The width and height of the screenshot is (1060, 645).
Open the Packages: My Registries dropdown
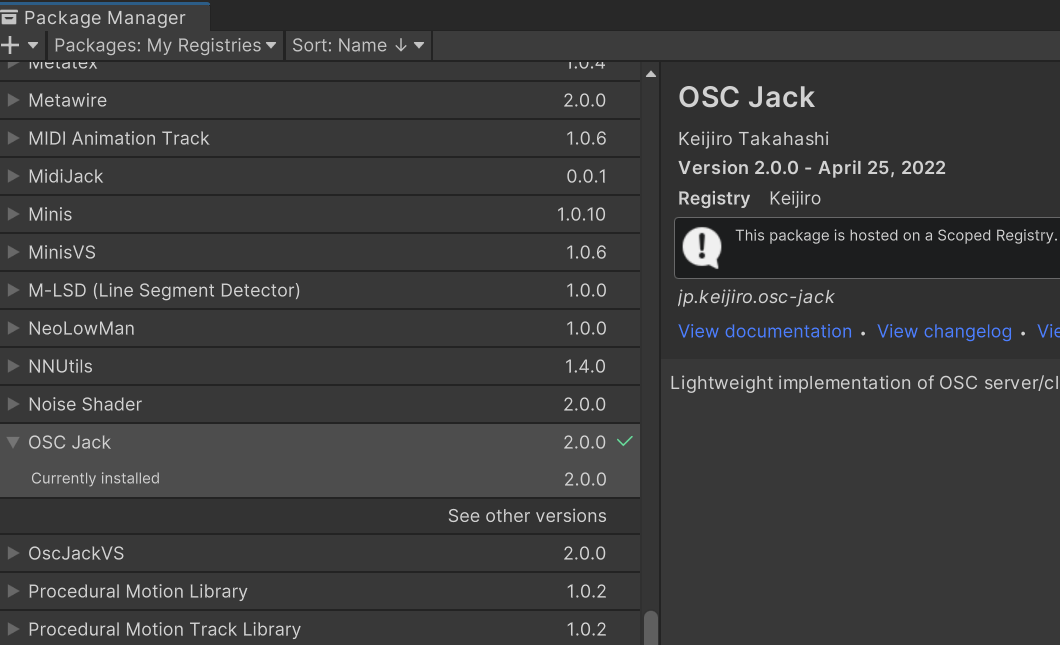[x=165, y=45]
